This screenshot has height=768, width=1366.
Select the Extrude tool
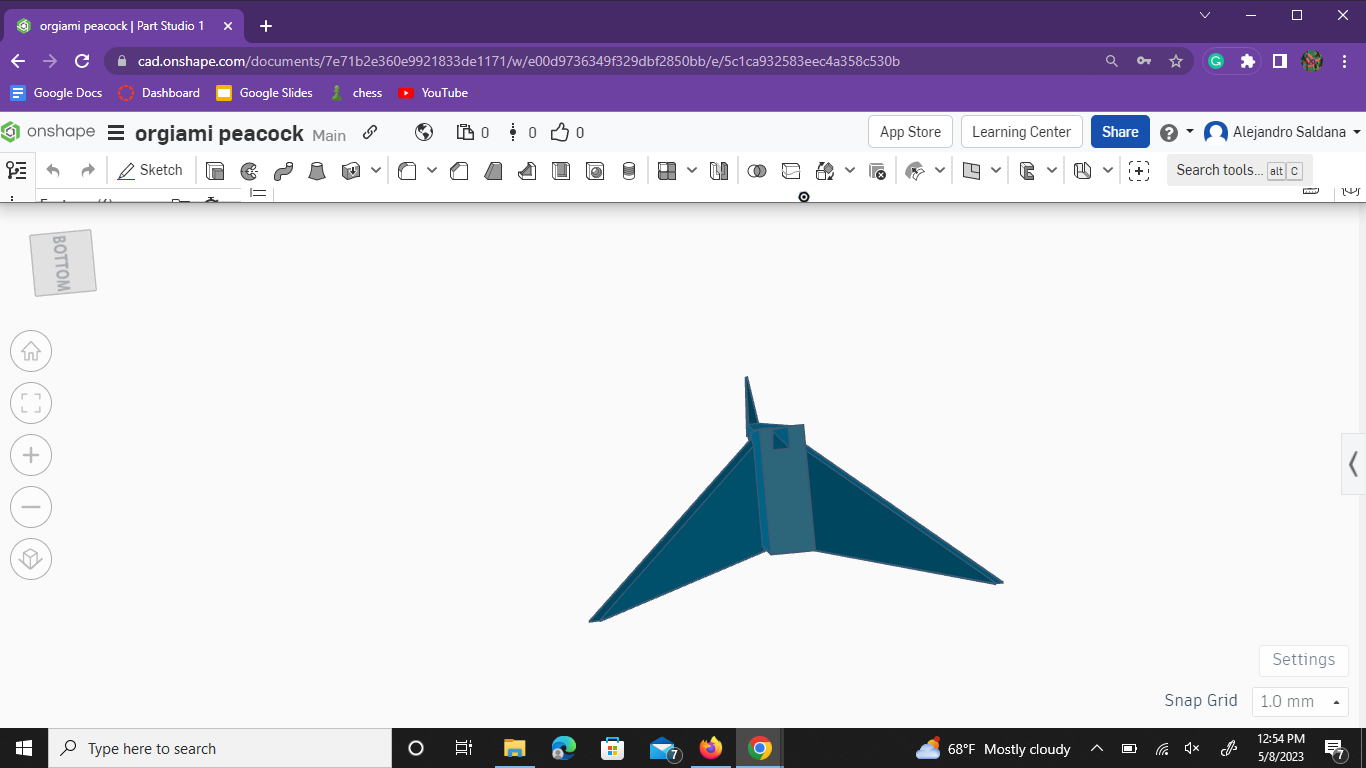click(x=214, y=170)
